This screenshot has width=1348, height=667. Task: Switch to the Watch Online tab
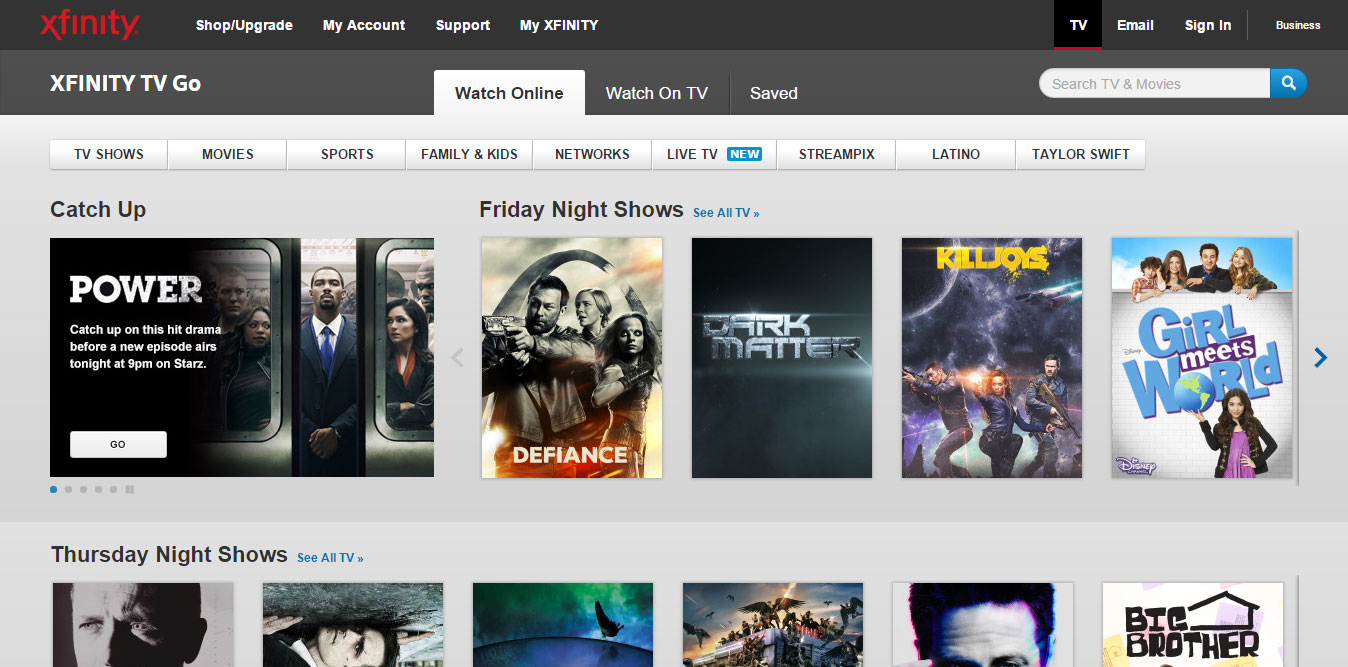point(509,93)
